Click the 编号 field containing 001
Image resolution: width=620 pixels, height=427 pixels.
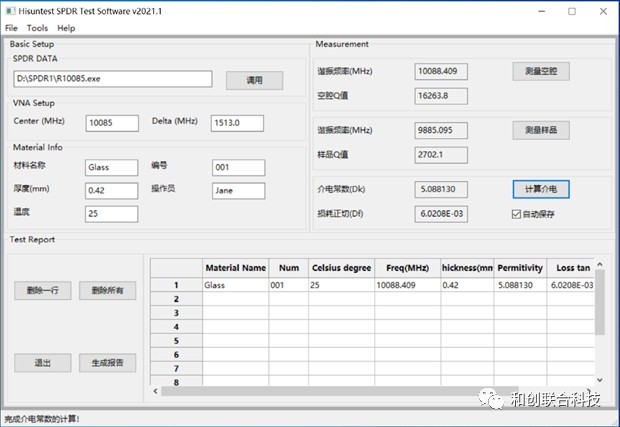pos(238,168)
